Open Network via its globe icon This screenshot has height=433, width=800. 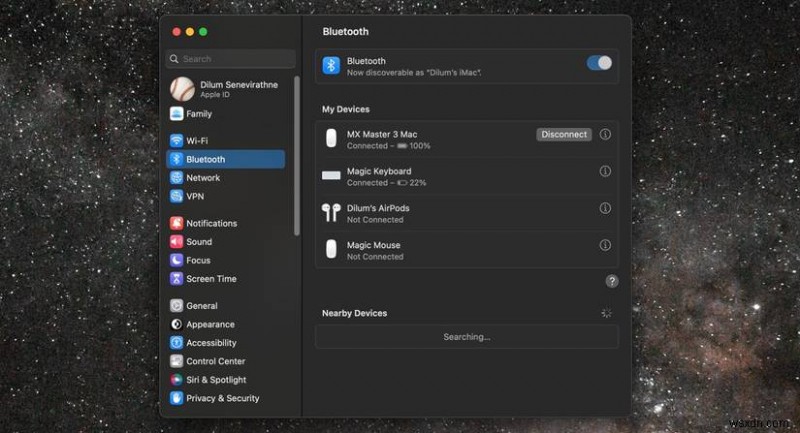pos(177,177)
